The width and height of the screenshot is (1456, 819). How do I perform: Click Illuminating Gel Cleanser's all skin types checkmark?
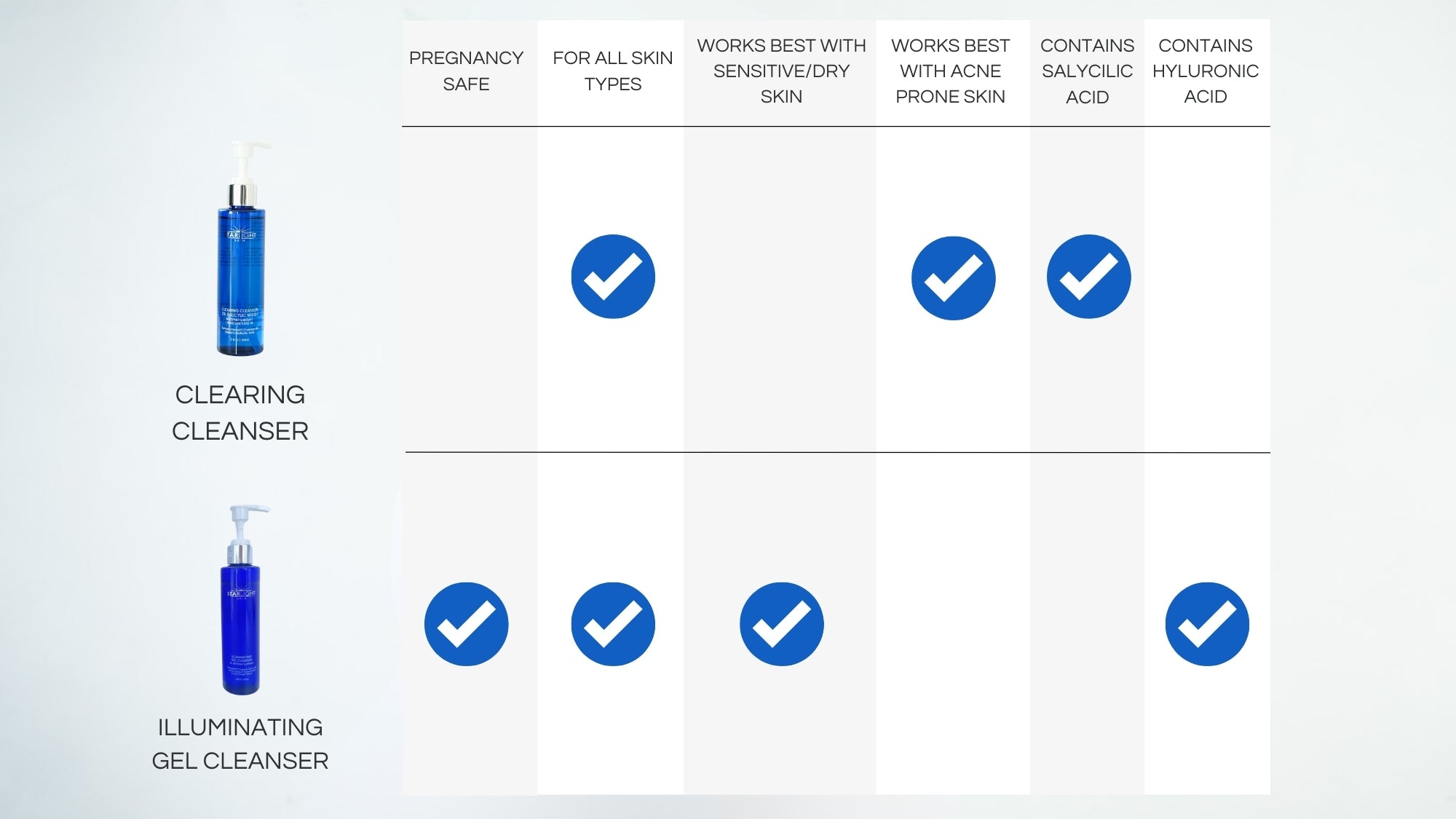point(613,624)
